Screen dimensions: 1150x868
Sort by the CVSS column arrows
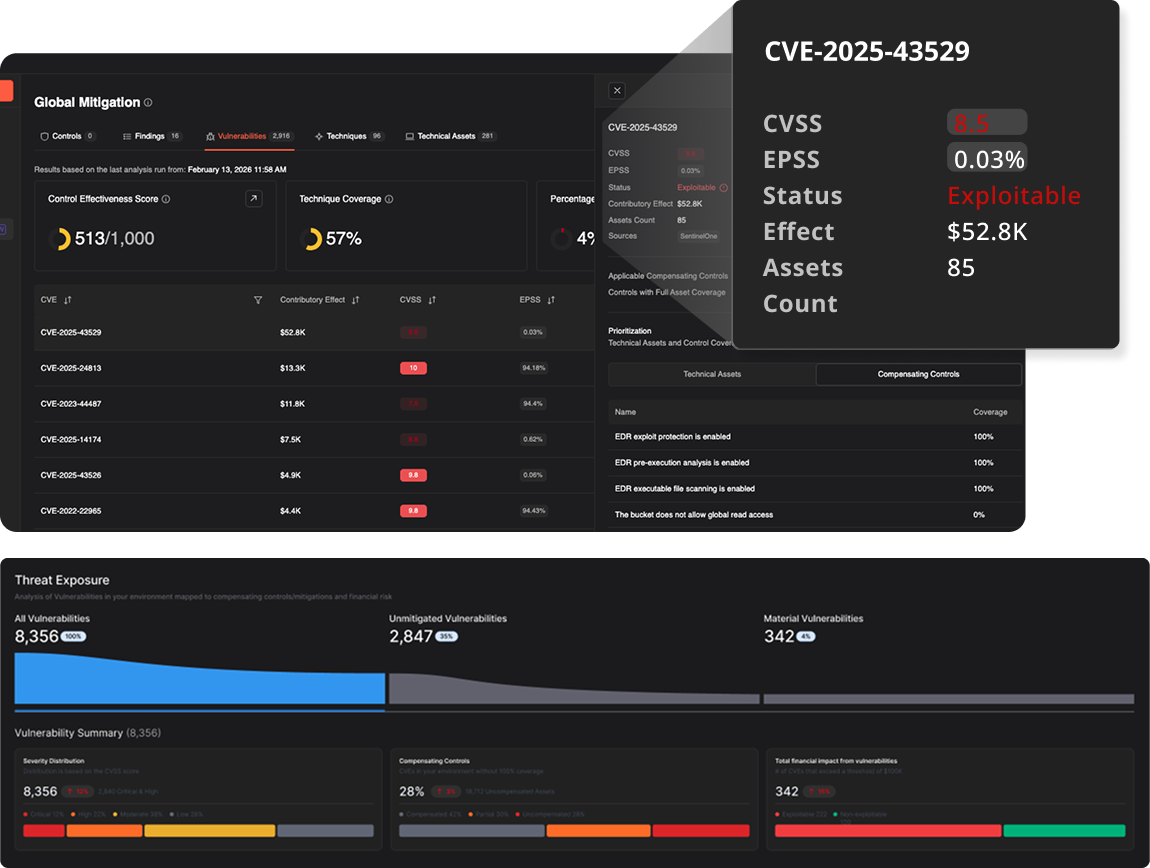(432, 300)
